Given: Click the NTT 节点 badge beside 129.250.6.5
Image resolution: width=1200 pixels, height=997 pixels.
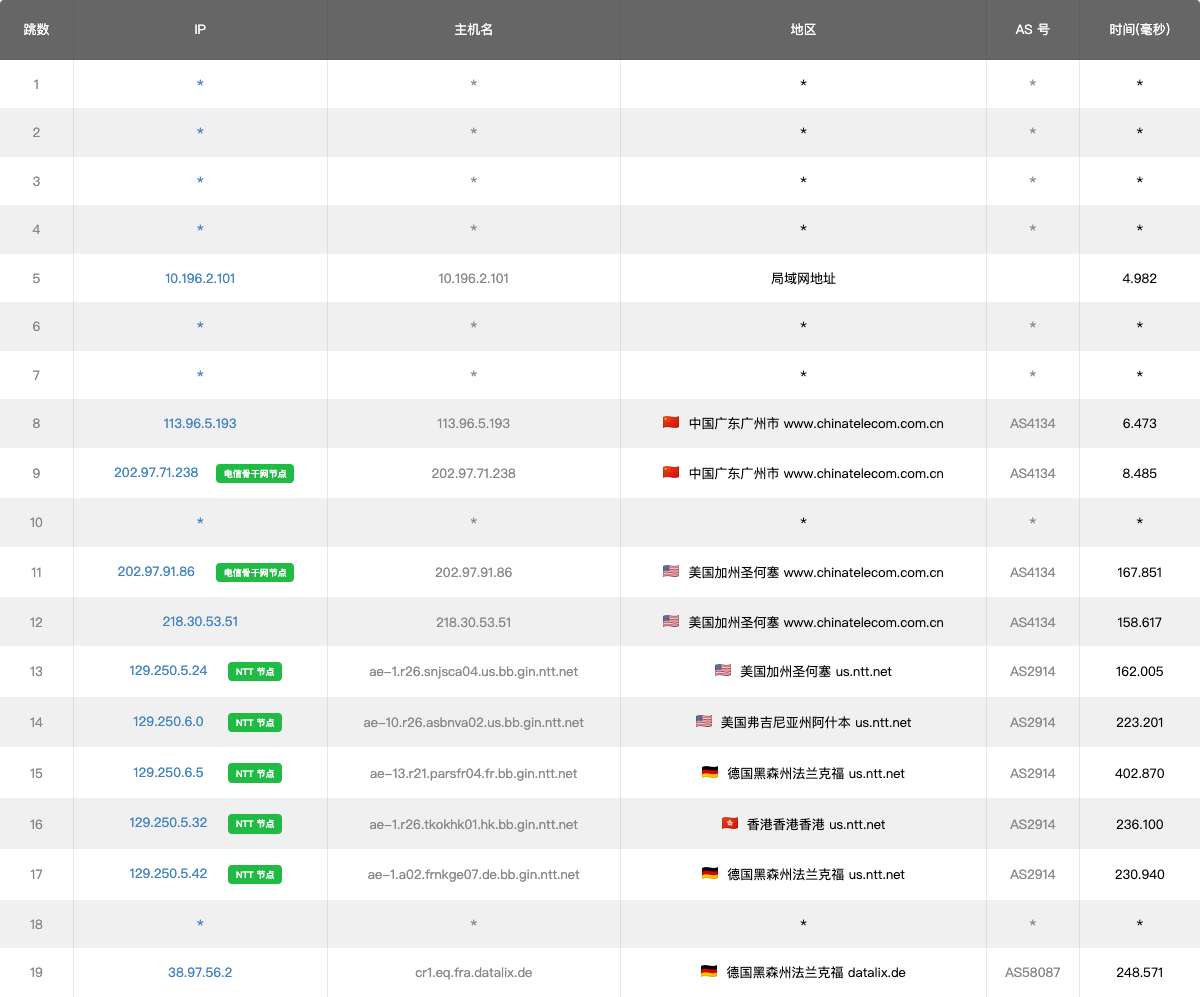Looking at the screenshot, I should tap(255, 774).
